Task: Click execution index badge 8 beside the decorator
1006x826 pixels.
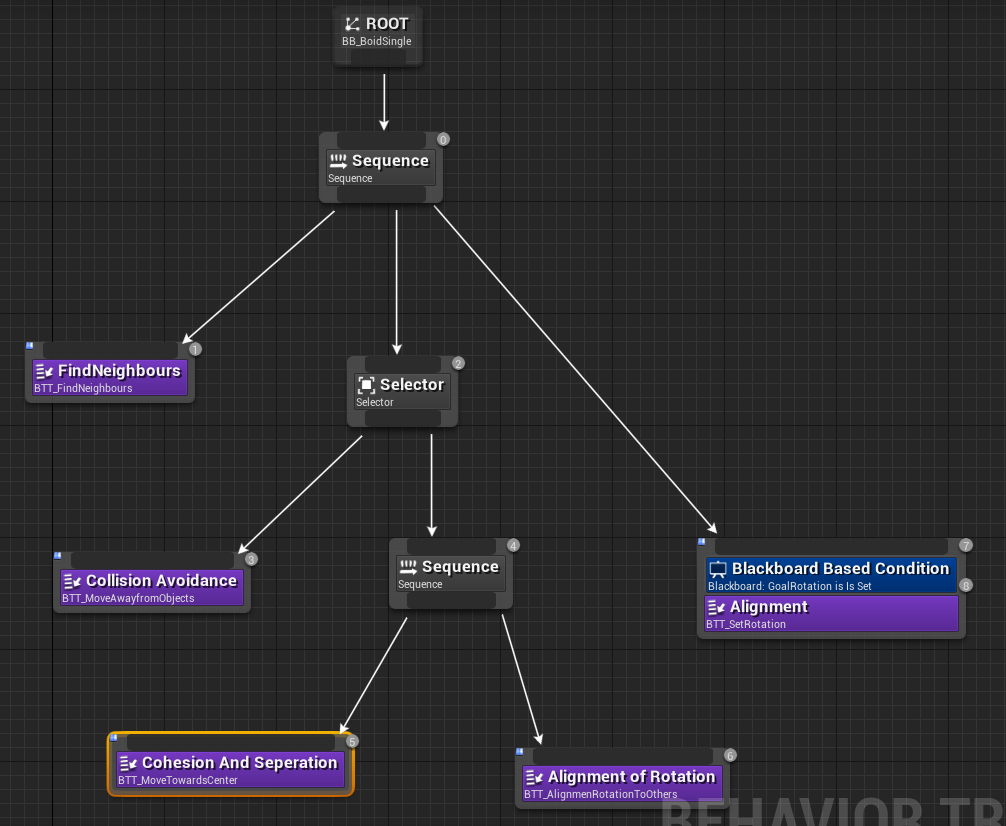Action: pos(966,585)
